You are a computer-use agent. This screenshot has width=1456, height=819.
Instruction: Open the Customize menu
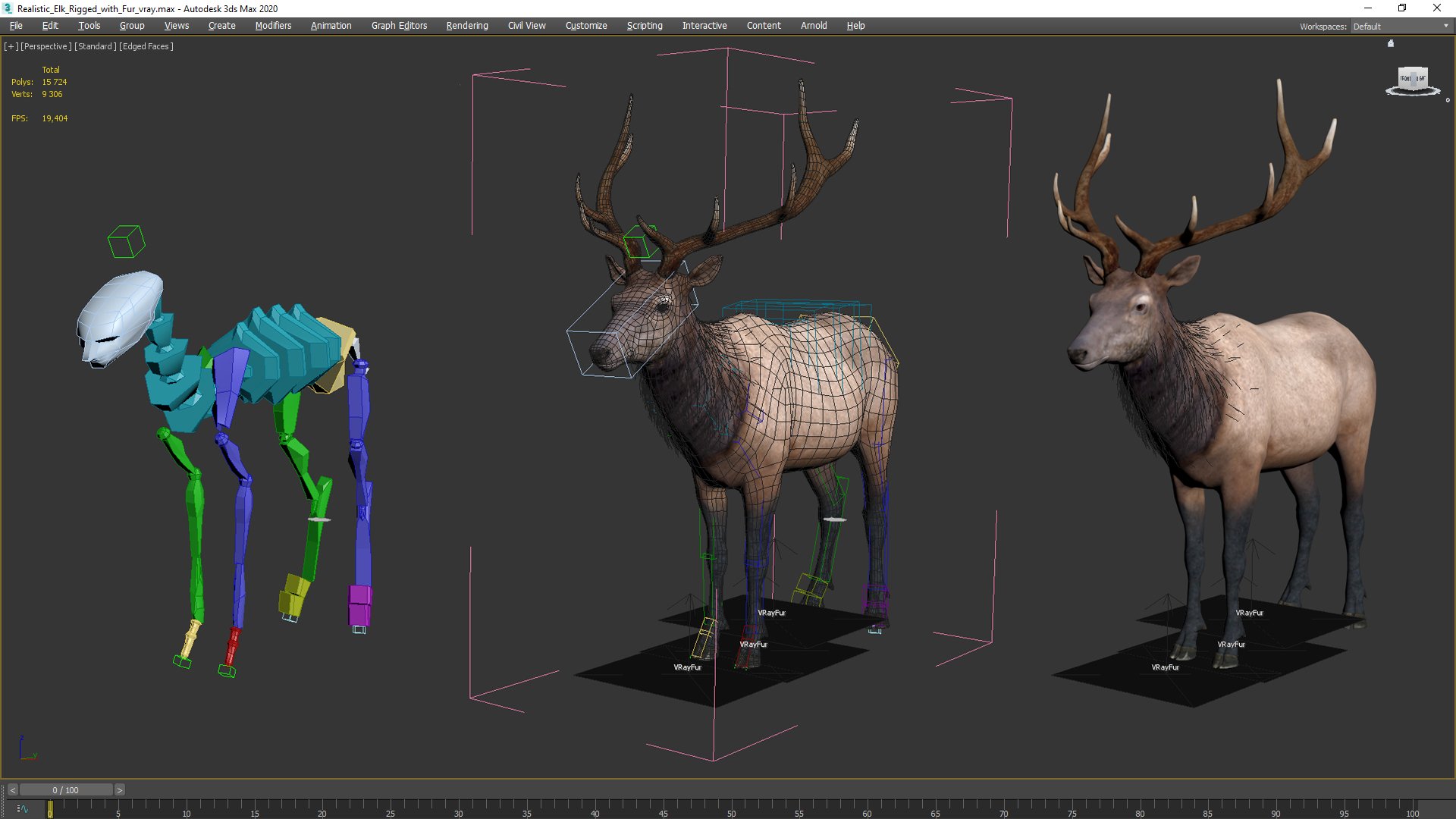(586, 26)
